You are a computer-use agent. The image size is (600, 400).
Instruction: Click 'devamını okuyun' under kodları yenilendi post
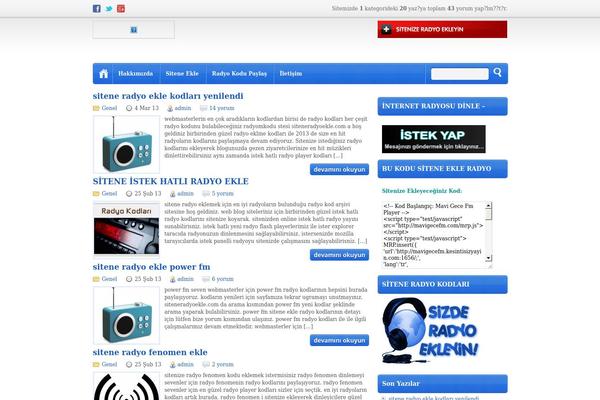[x=339, y=170]
